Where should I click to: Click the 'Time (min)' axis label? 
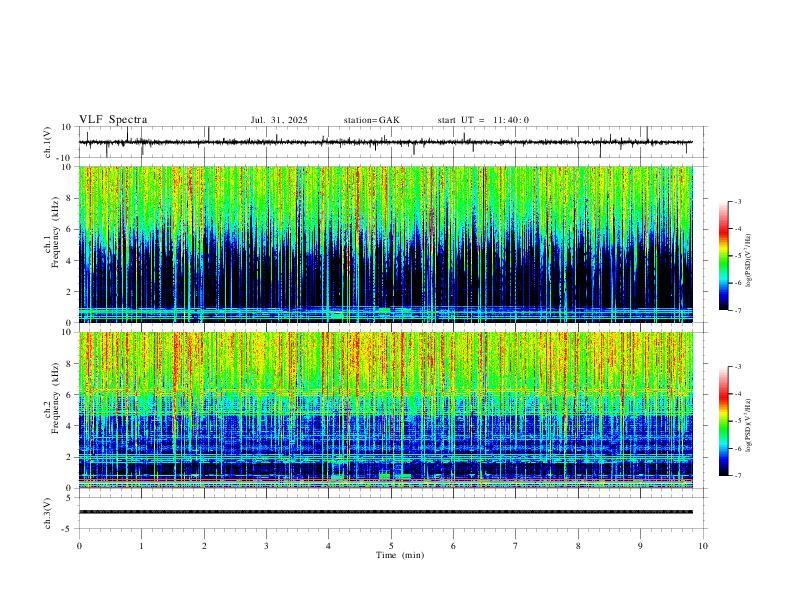pos(400,555)
